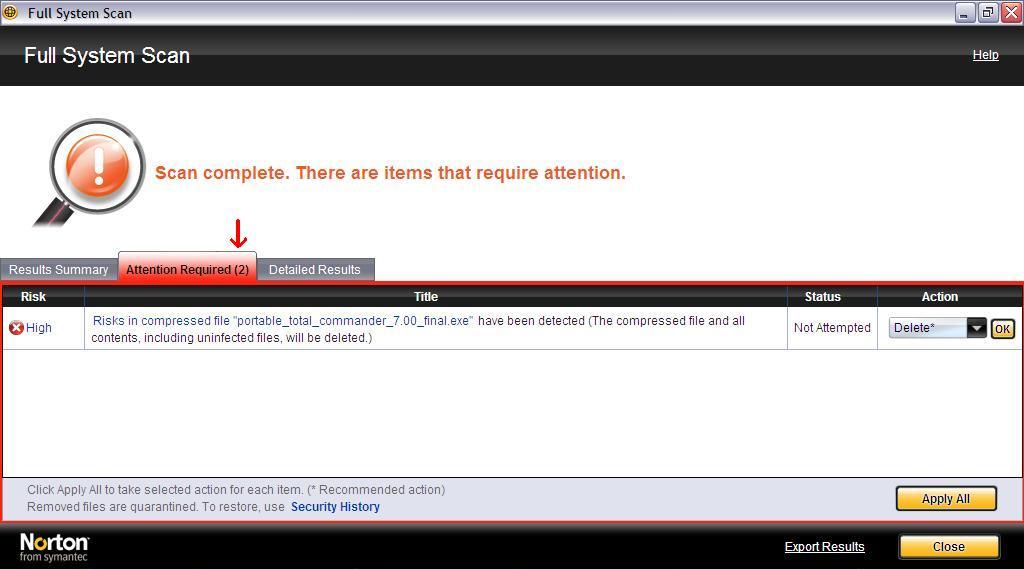Restore down the Full System Scan window
Viewport: 1024px width, 569px height.
tap(988, 12)
